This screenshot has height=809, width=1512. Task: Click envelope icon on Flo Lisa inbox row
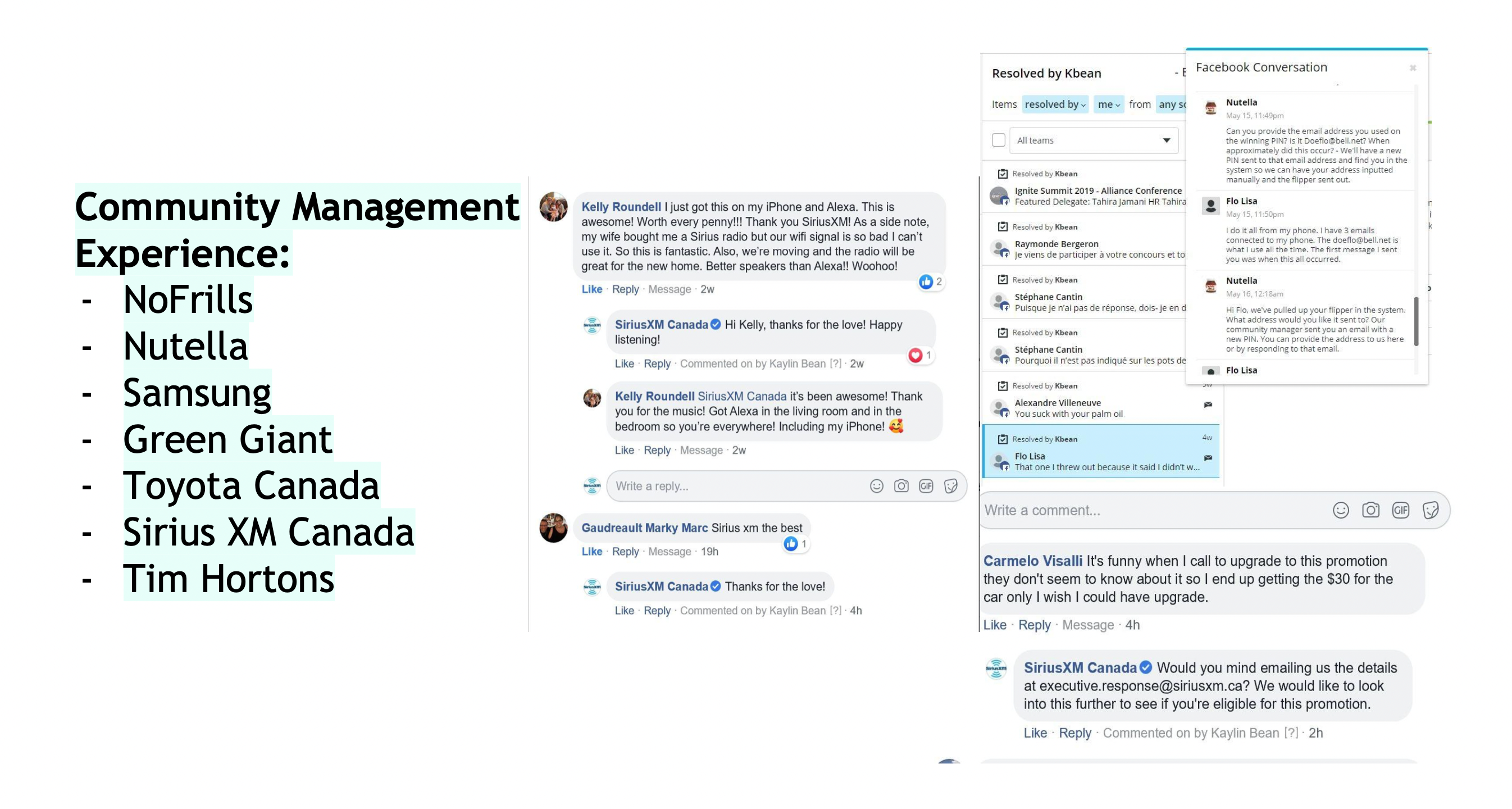[x=1208, y=457]
